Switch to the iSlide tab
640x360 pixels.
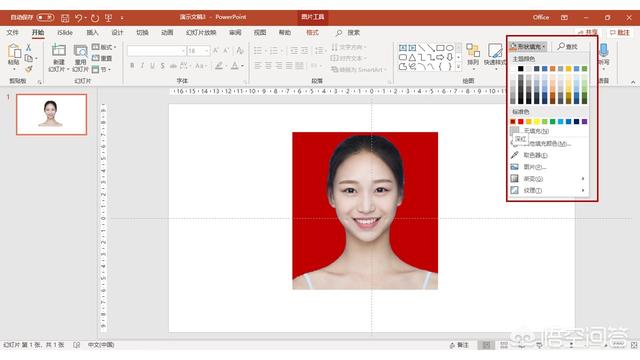tap(65, 33)
